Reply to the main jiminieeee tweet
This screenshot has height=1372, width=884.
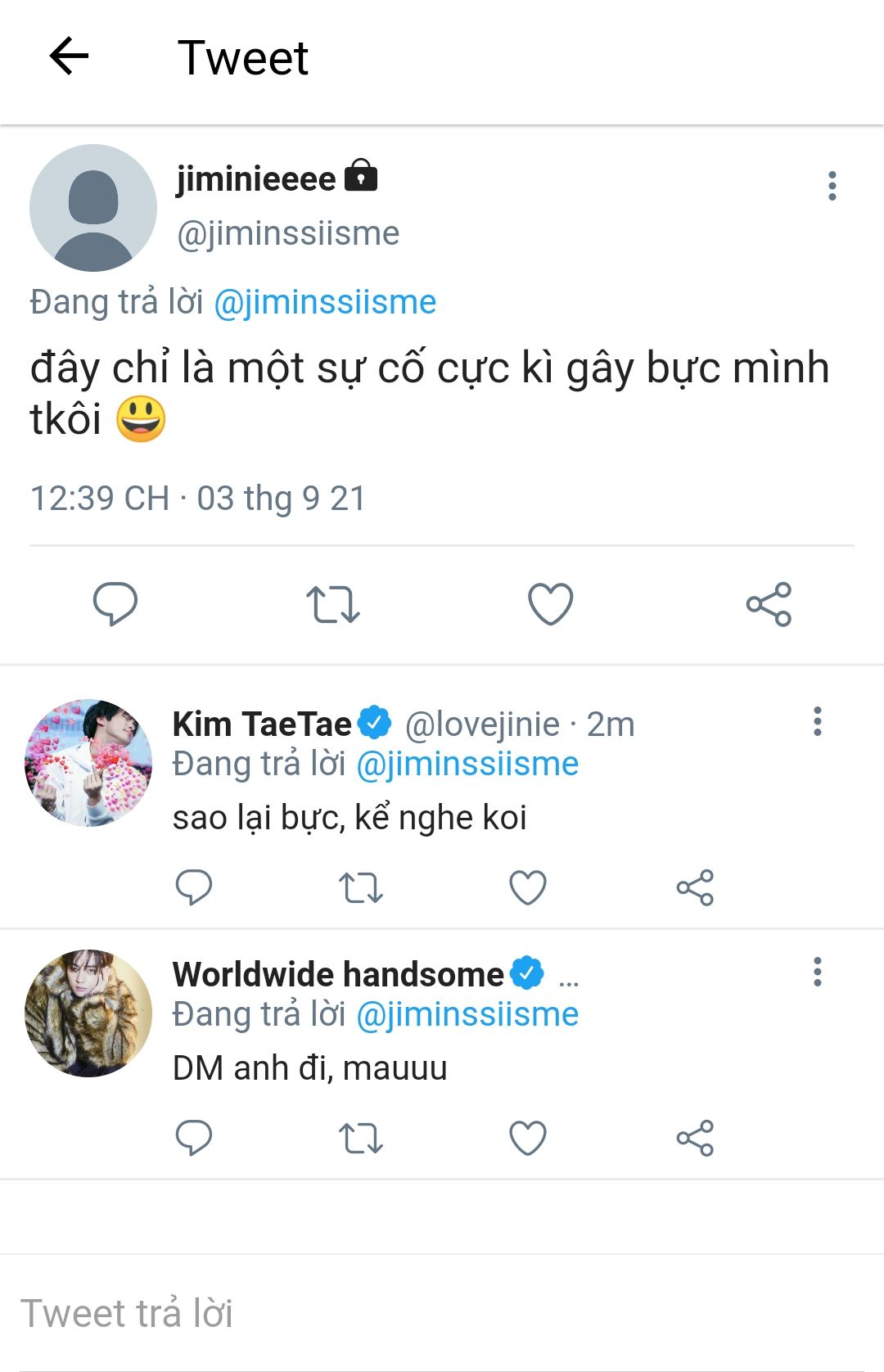(115, 604)
